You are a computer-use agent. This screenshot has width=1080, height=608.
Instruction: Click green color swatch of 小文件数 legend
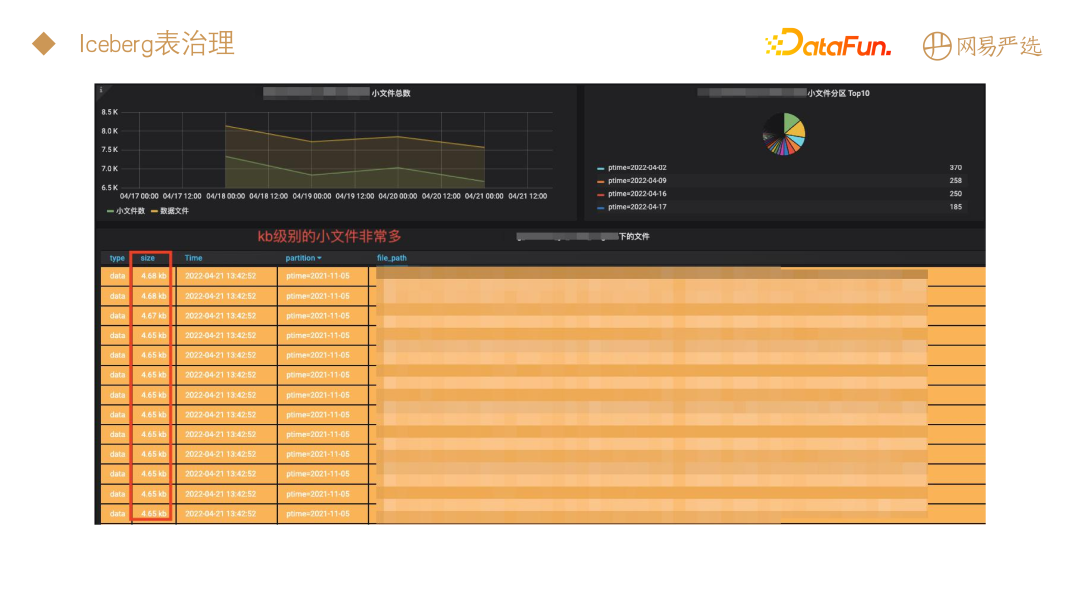110,211
